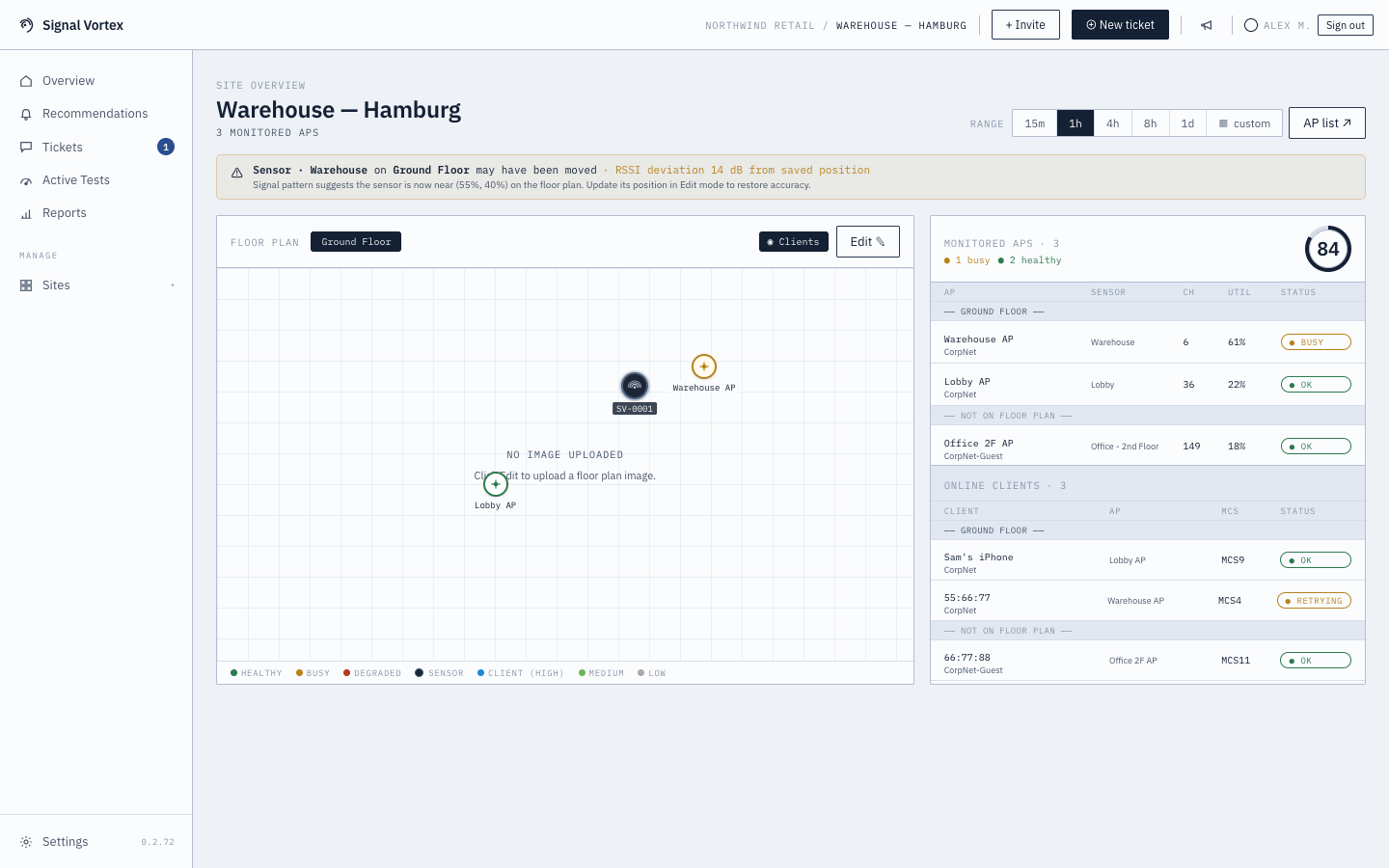Click the RETRYING status badge
This screenshot has height=868, width=1389.
pyautogui.click(x=1314, y=601)
